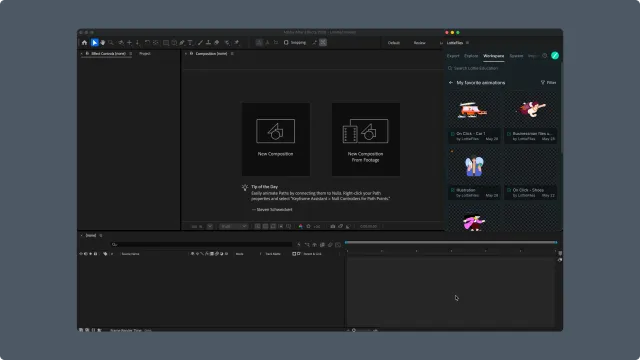This screenshot has height=360, width=640.
Task: Switch to the Review workspace
Action: (420, 43)
